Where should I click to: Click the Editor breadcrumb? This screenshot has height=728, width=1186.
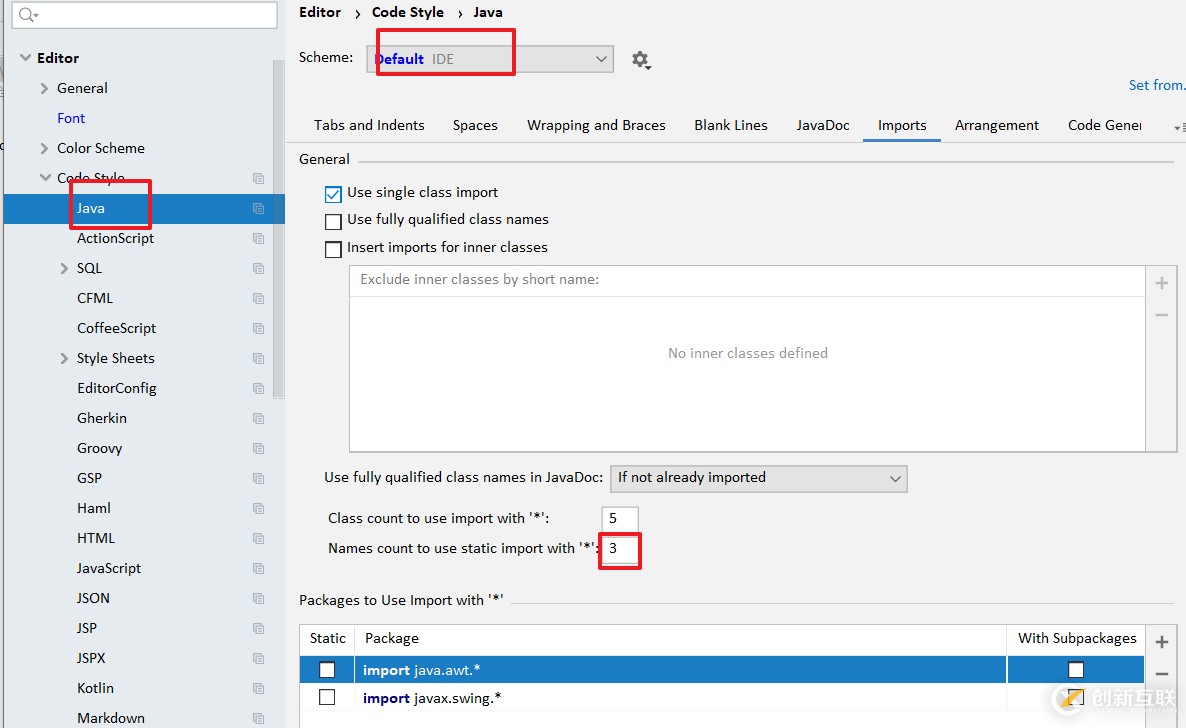(x=320, y=12)
